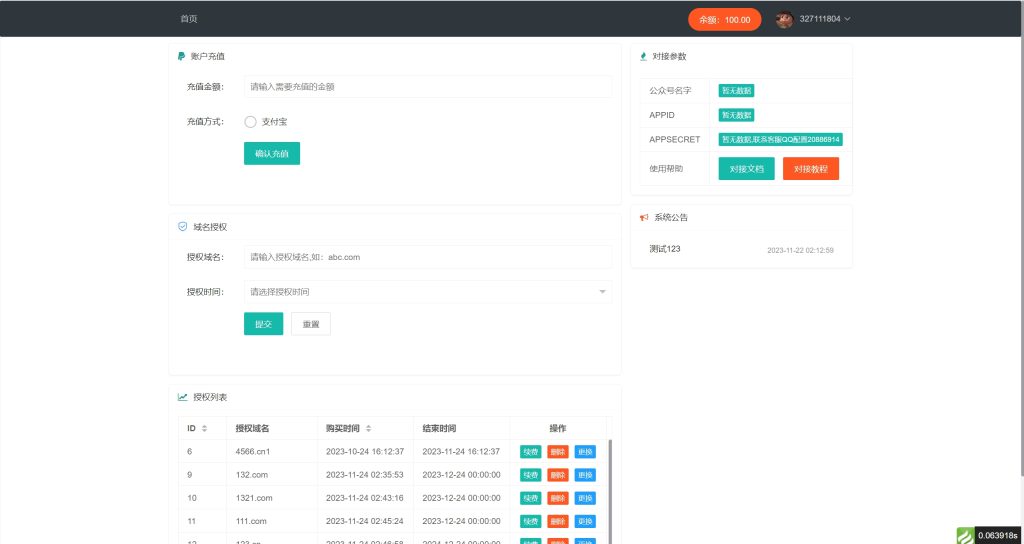This screenshot has height=544, width=1024.
Task: Open the 对接文档 documentation
Action: [746, 168]
